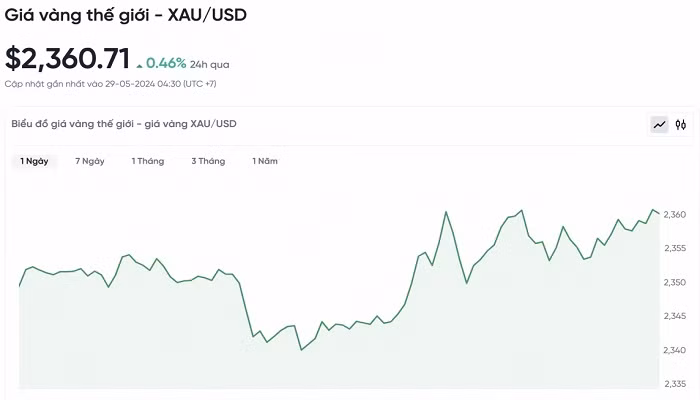The width and height of the screenshot is (700, 400).
Task: Click the 2,360 y-axis price label
Action: tap(674, 215)
